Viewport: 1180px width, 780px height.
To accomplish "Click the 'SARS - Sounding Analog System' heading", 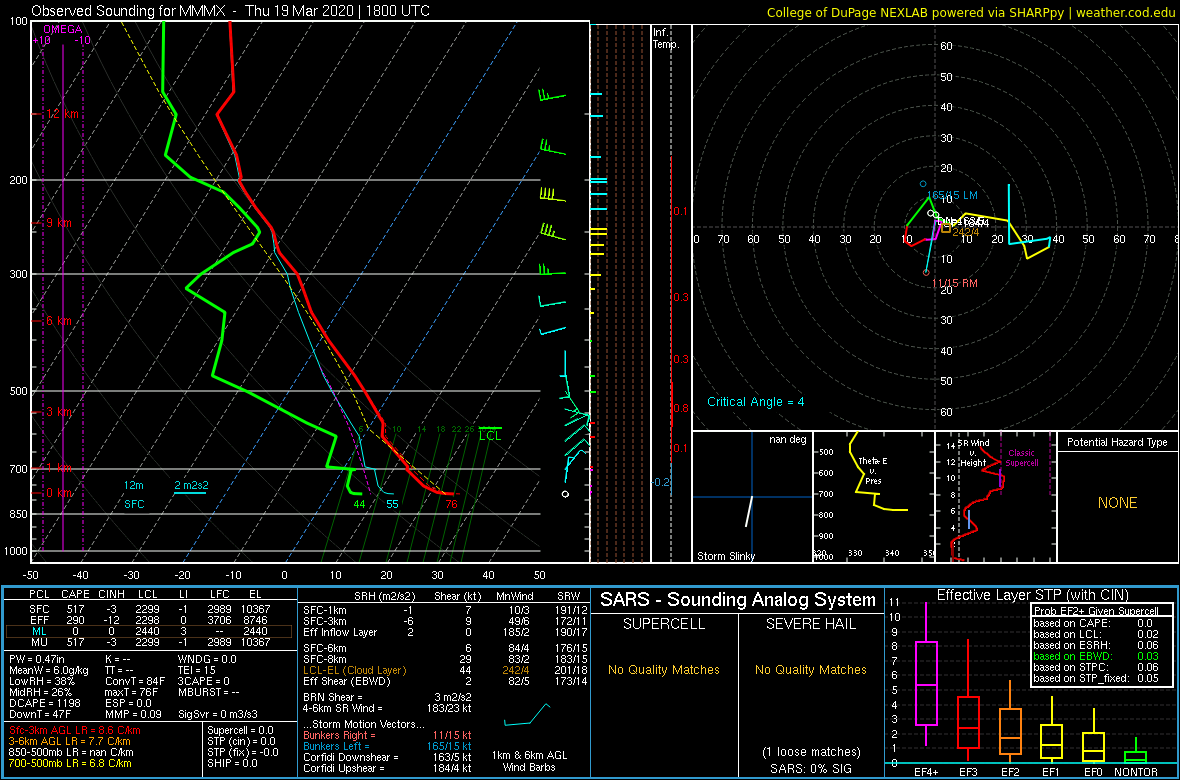I will pyautogui.click(x=738, y=600).
